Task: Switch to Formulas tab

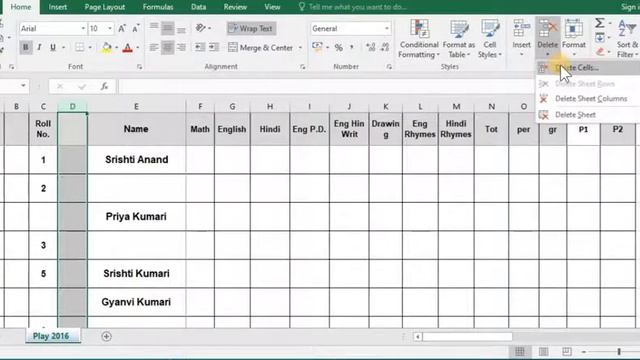Action: pyautogui.click(x=158, y=7)
